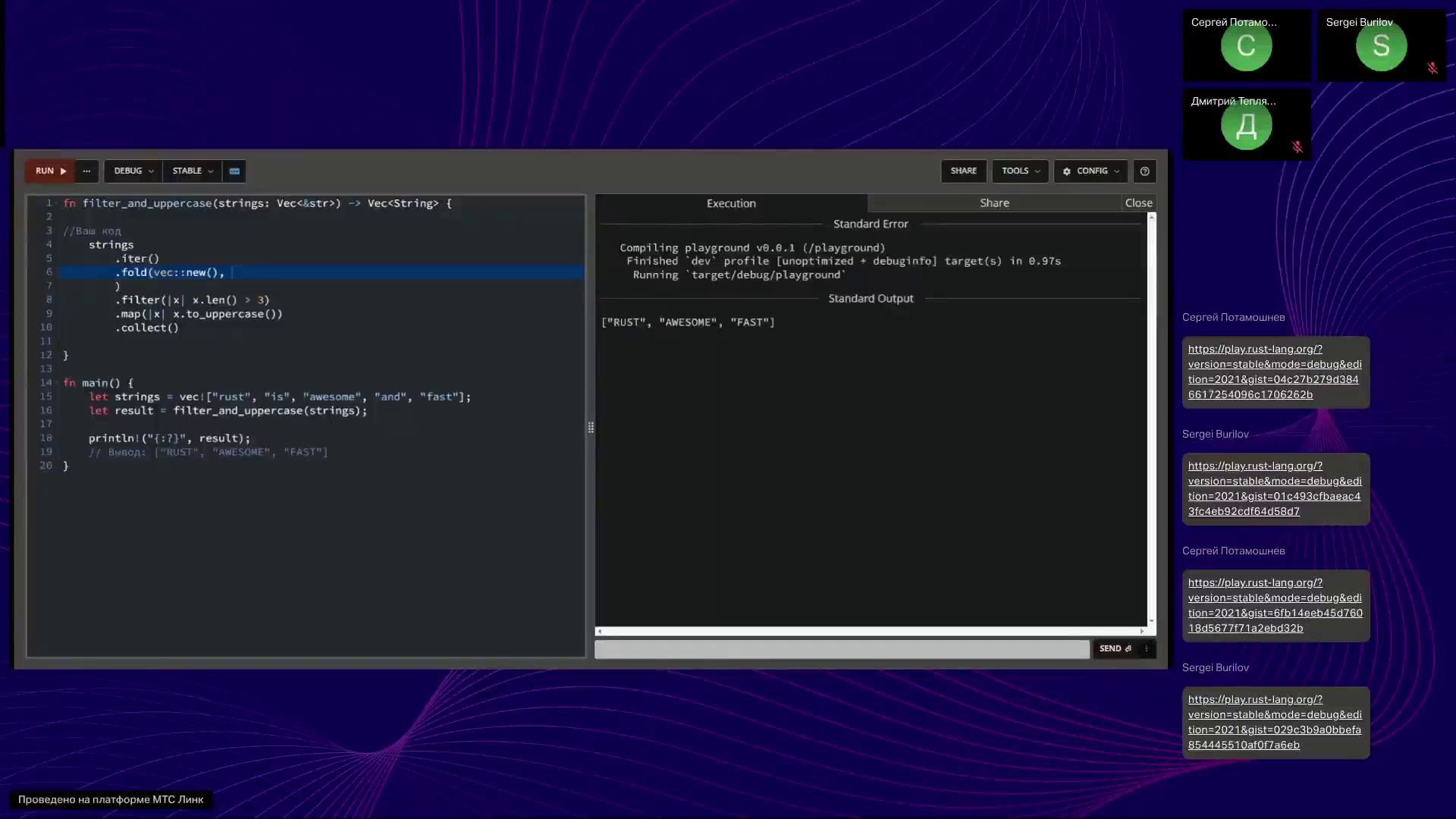1456x819 pixels.
Task: Click the SEND button in the chat bar
Action: (x=1115, y=649)
